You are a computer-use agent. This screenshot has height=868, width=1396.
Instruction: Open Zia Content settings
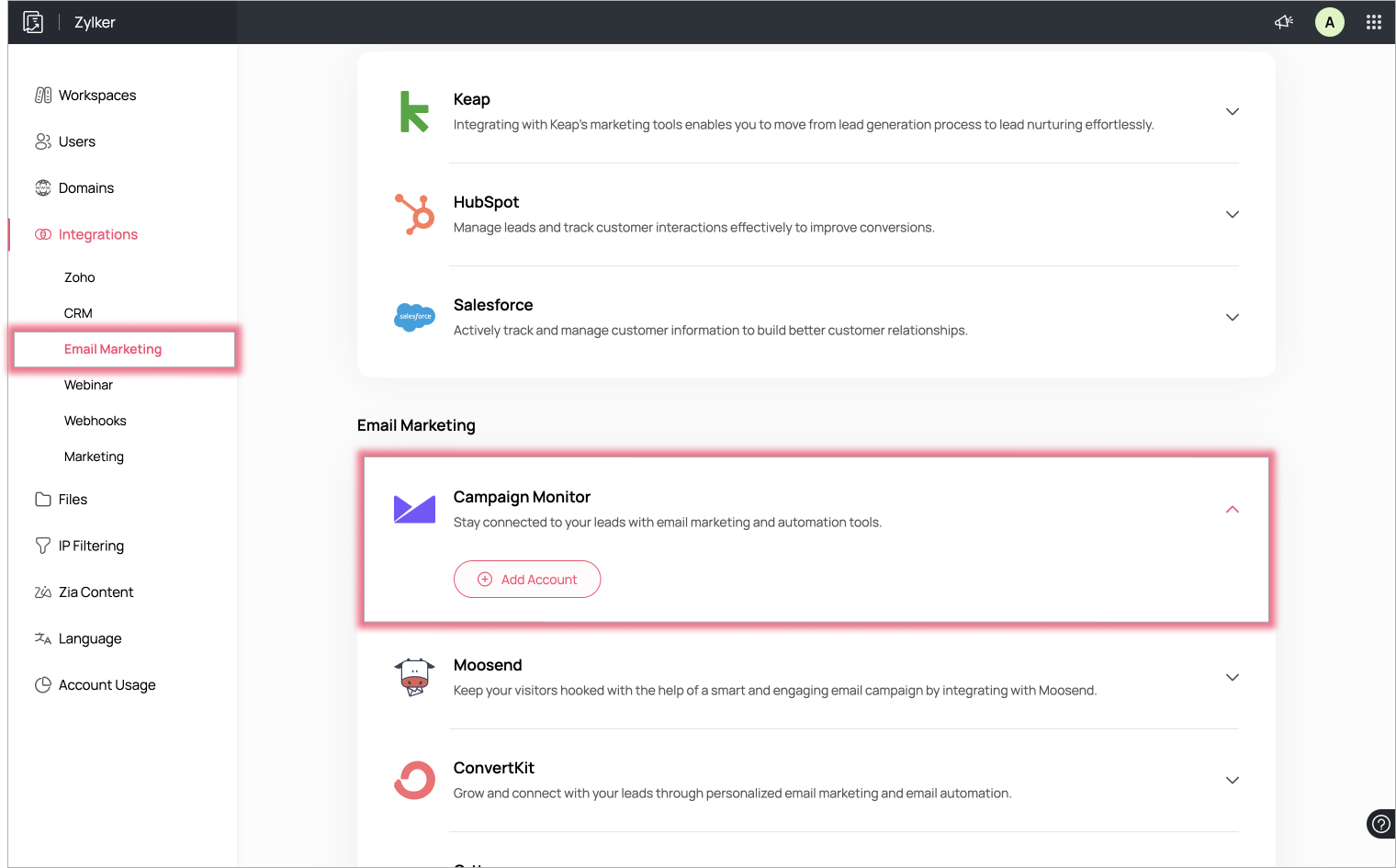(x=96, y=592)
